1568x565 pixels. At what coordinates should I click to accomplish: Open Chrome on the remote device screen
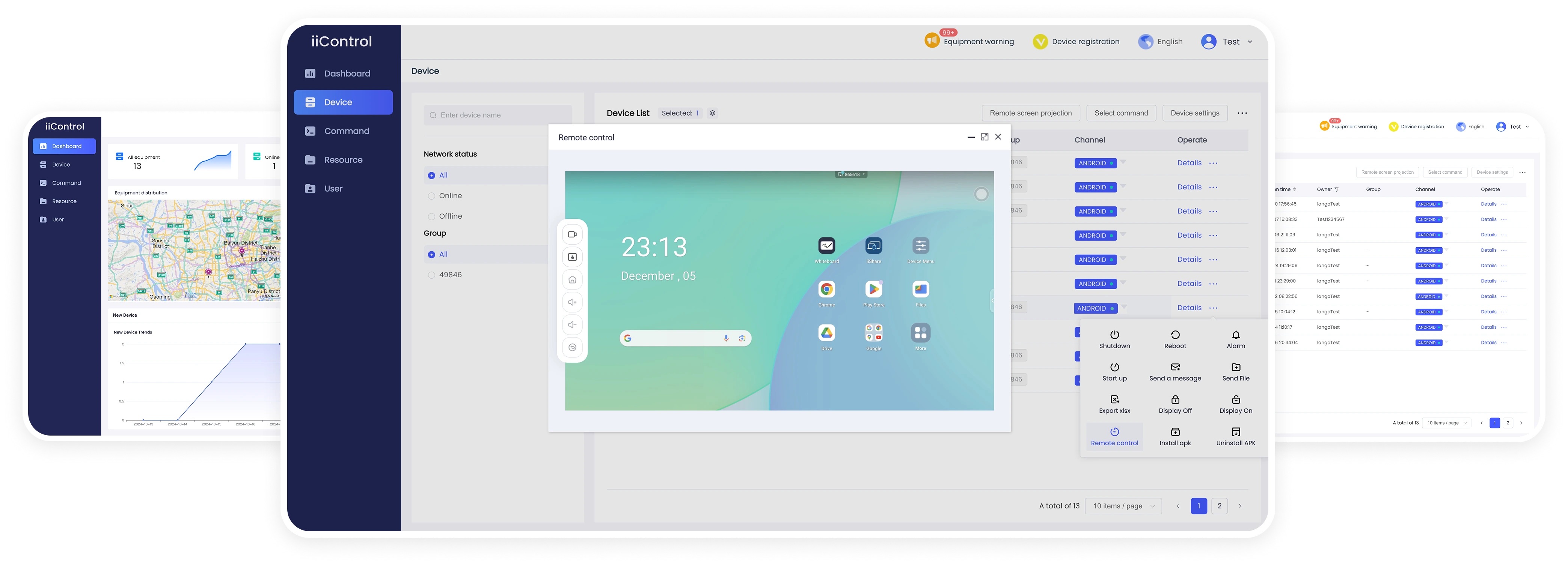click(826, 290)
